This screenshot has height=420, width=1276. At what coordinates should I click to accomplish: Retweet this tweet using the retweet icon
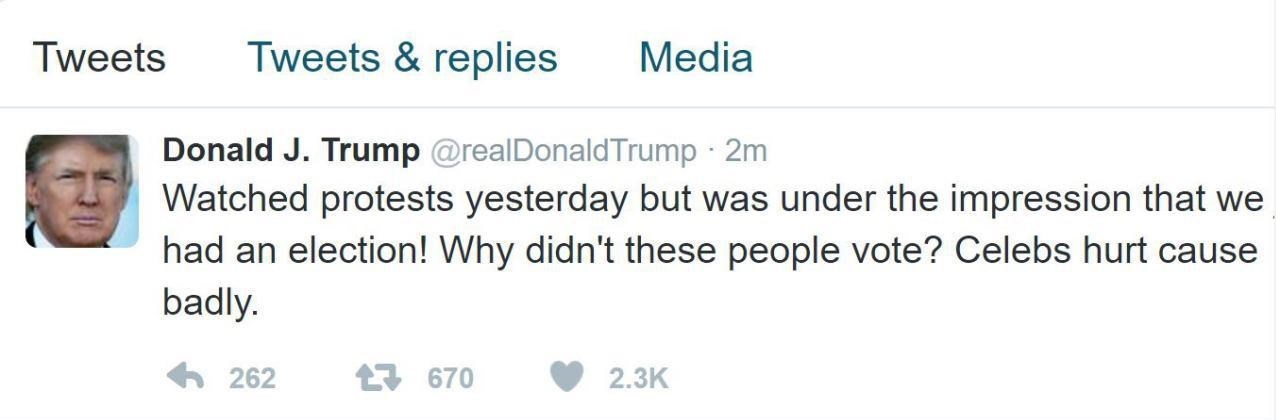(x=379, y=377)
